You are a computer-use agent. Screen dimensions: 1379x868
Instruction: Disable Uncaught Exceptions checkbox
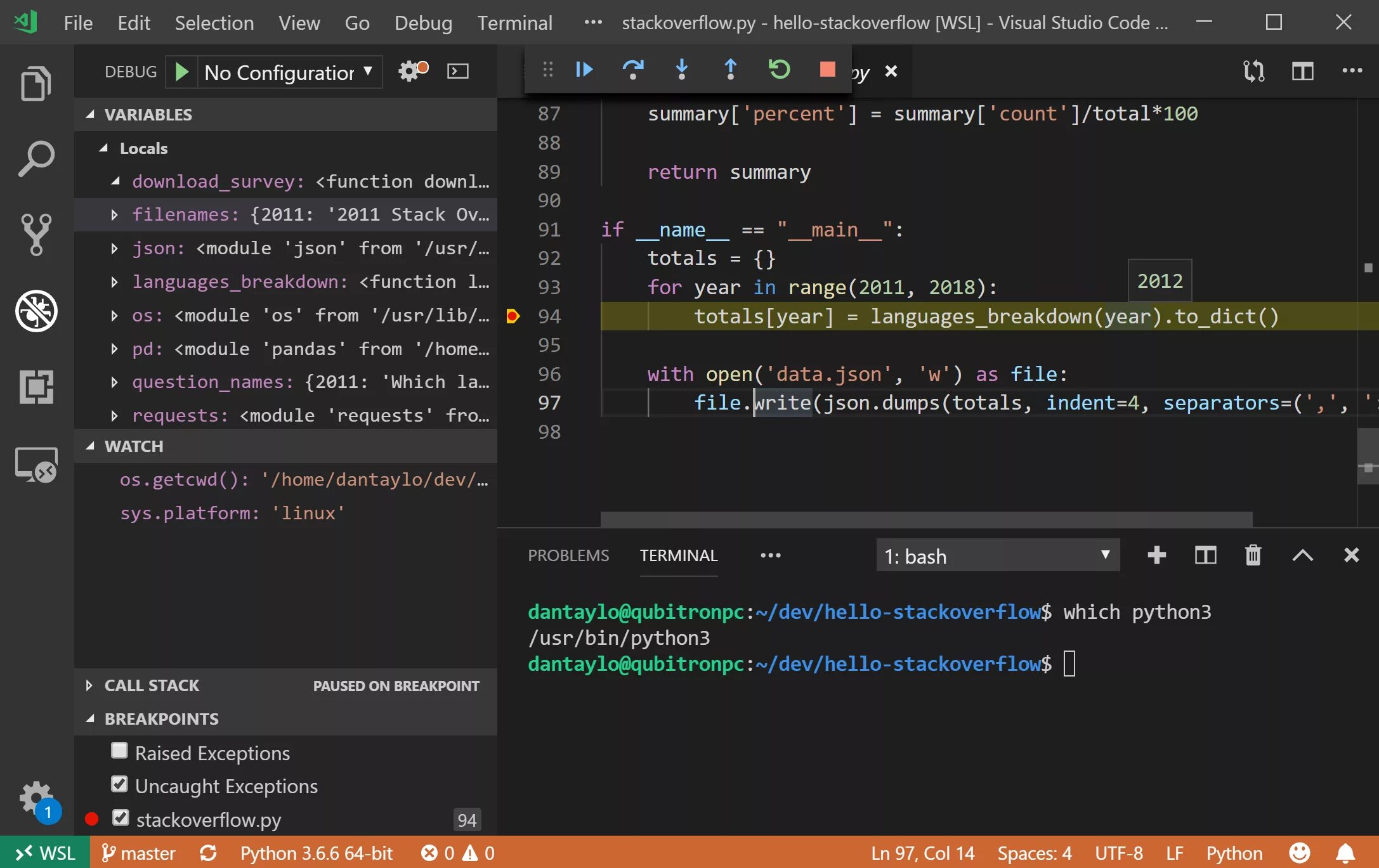coord(119,785)
